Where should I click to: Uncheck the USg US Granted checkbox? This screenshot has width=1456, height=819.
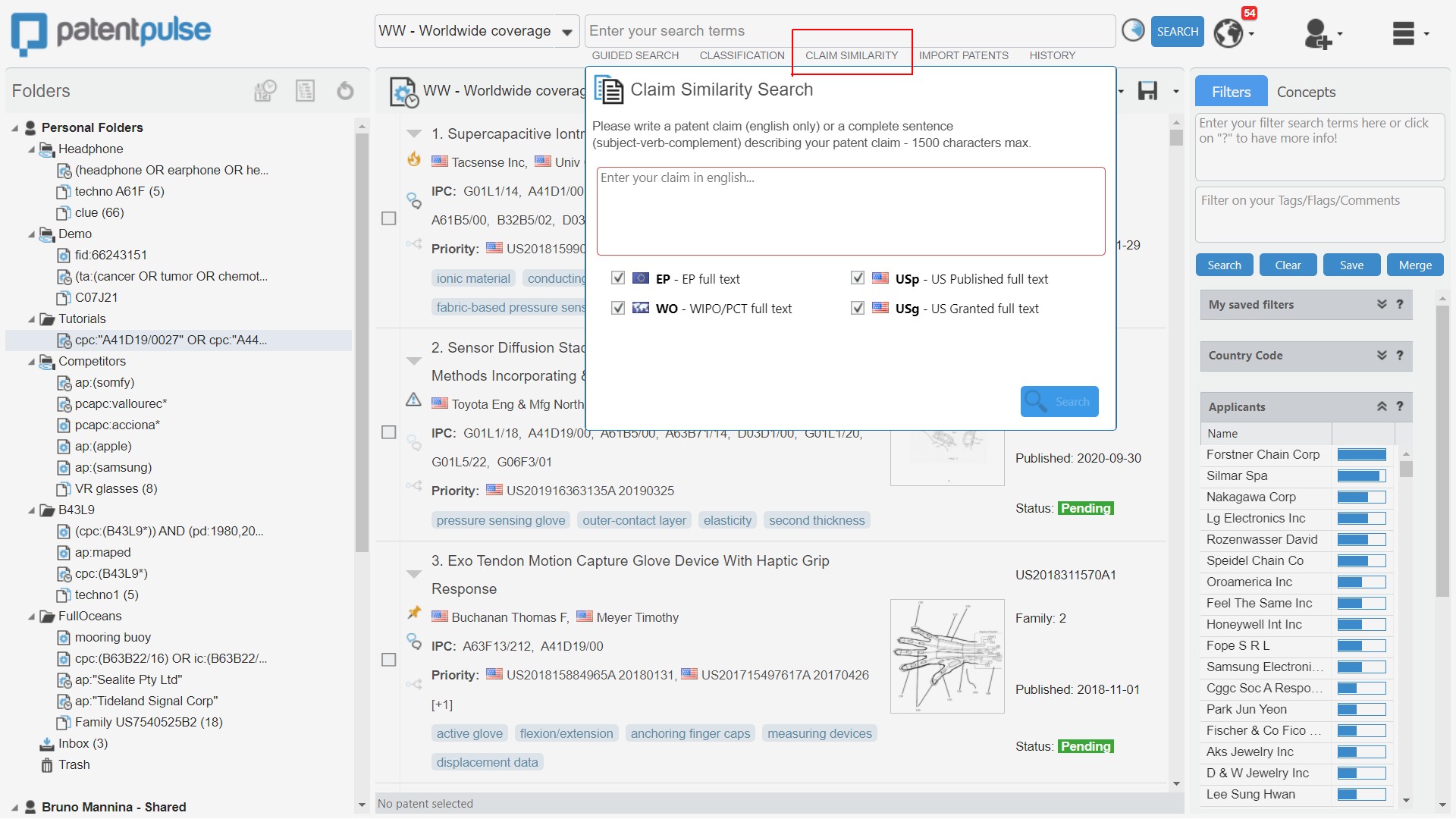coord(858,308)
